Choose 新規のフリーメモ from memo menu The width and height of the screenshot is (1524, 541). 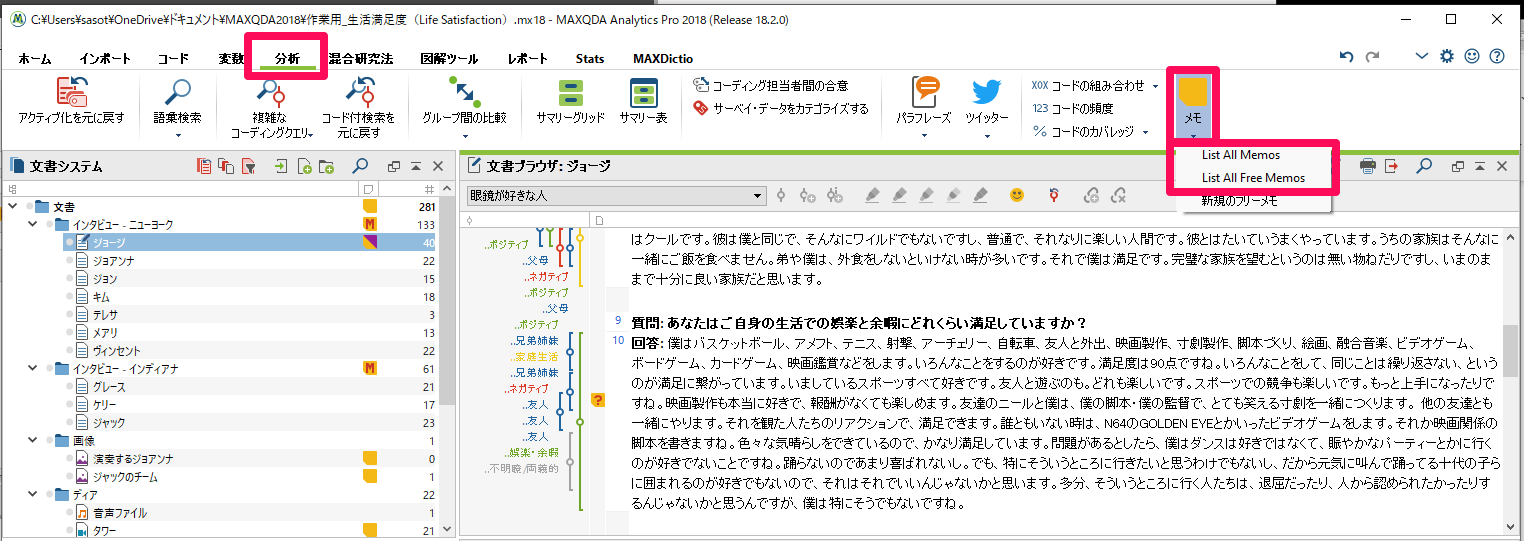coord(1240,202)
